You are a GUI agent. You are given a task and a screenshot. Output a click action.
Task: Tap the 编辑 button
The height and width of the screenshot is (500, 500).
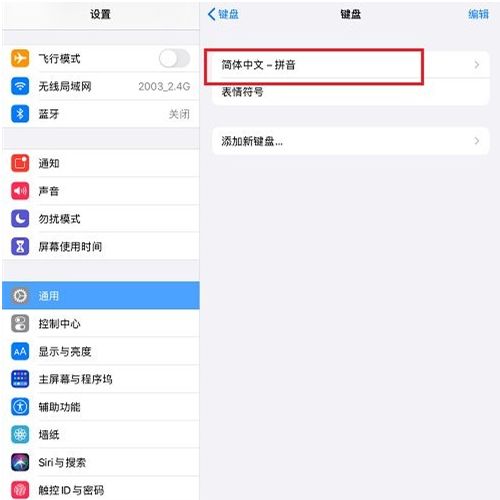(478, 14)
